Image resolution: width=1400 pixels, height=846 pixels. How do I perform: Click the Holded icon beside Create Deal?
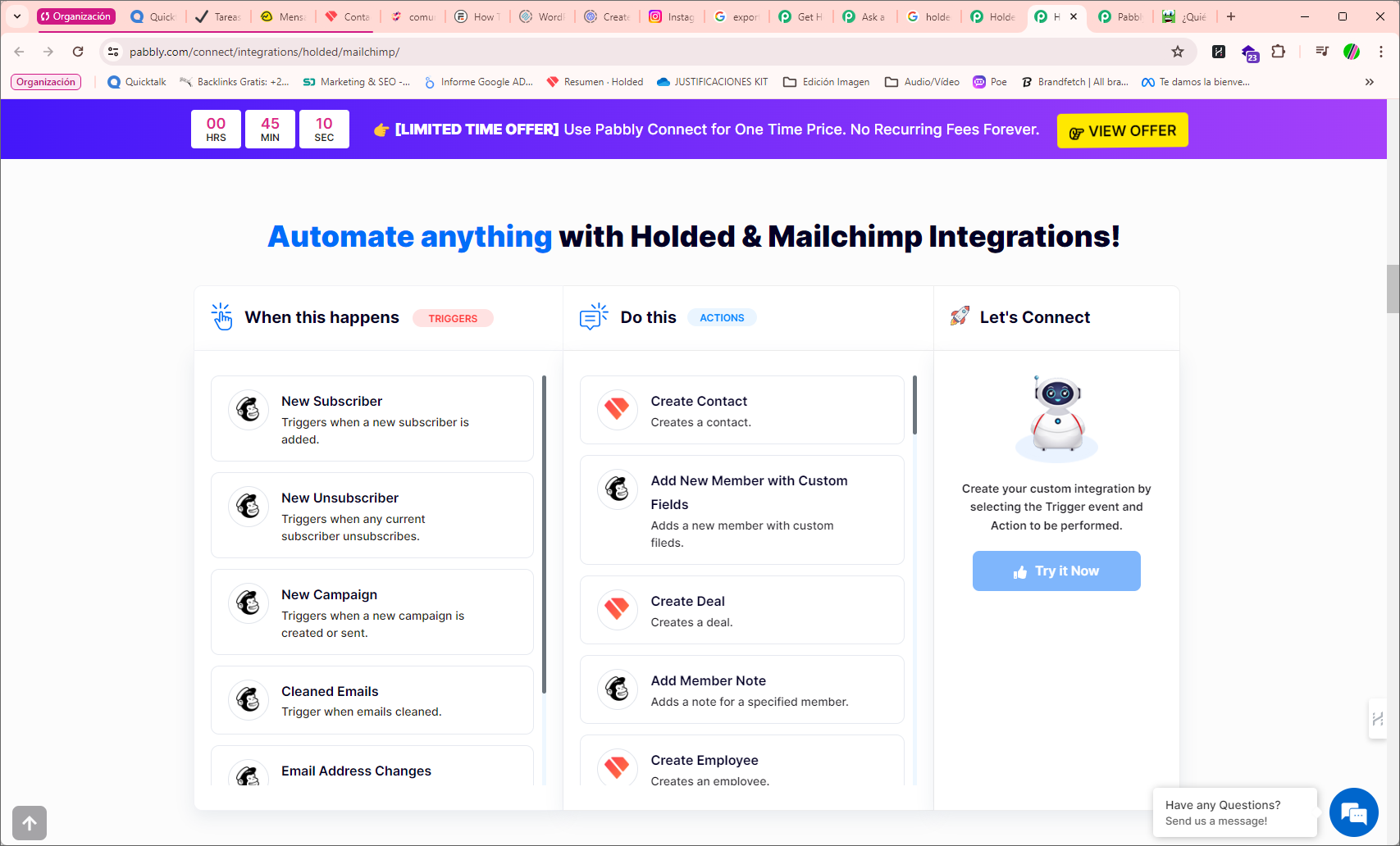click(618, 609)
